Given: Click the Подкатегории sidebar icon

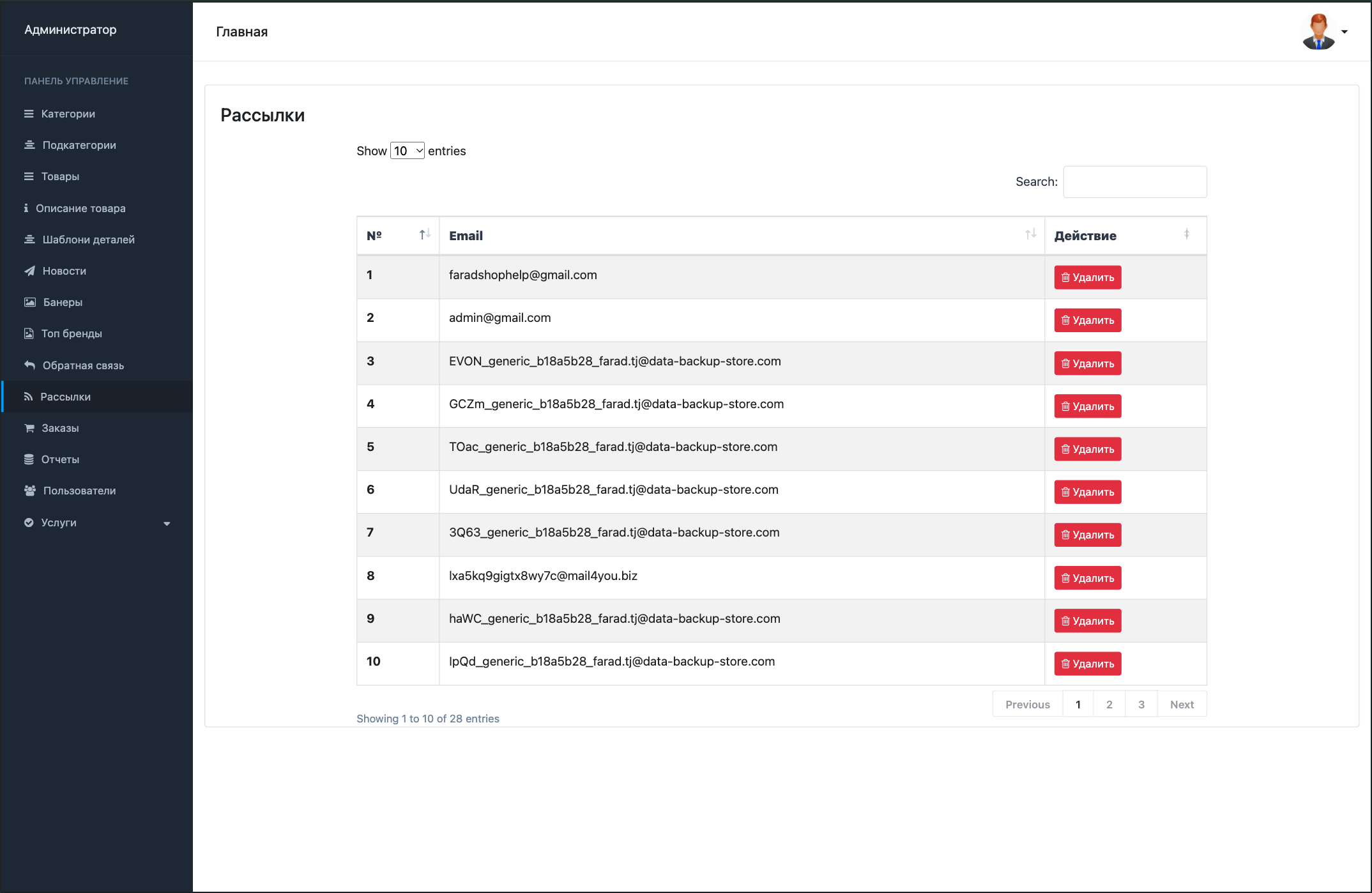Looking at the screenshot, I should pos(29,145).
